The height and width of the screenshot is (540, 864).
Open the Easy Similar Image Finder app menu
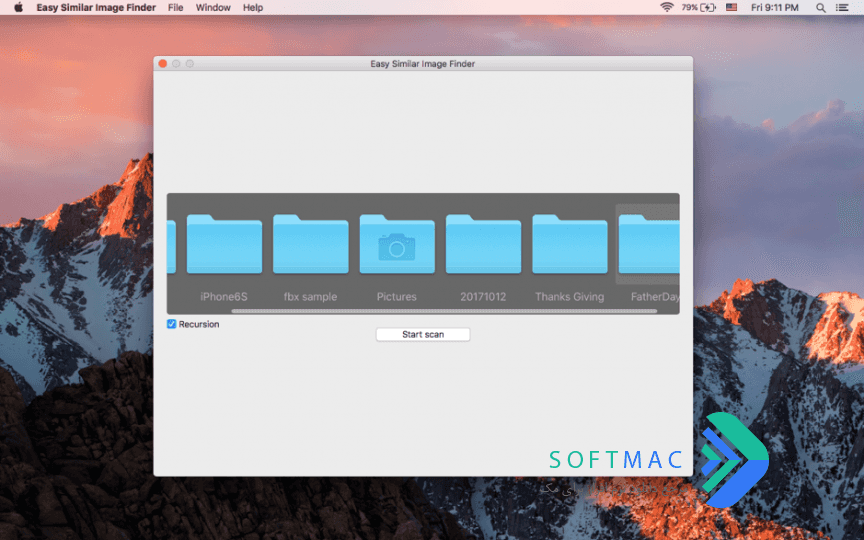tap(96, 7)
